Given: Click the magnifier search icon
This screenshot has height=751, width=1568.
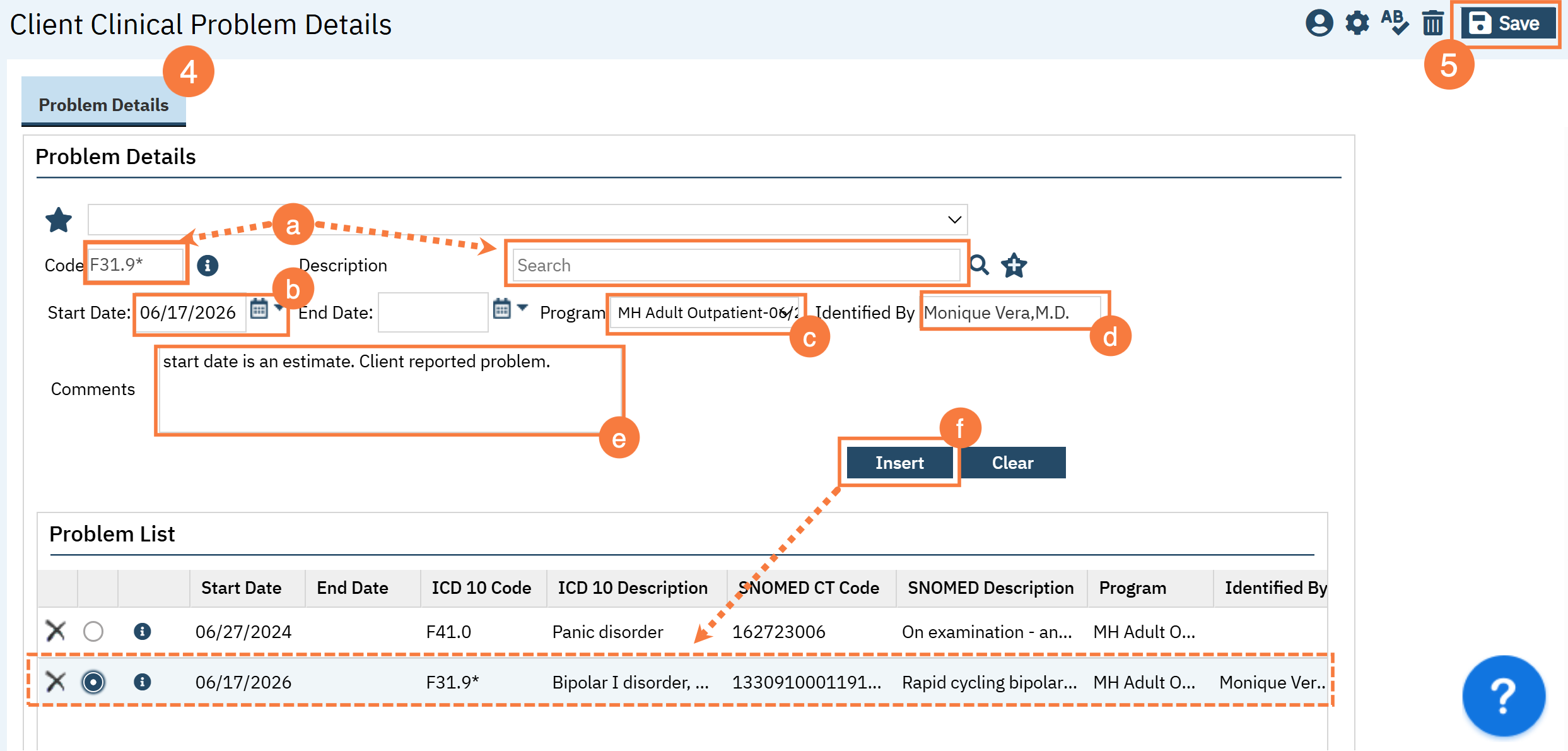Looking at the screenshot, I should pyautogui.click(x=979, y=265).
